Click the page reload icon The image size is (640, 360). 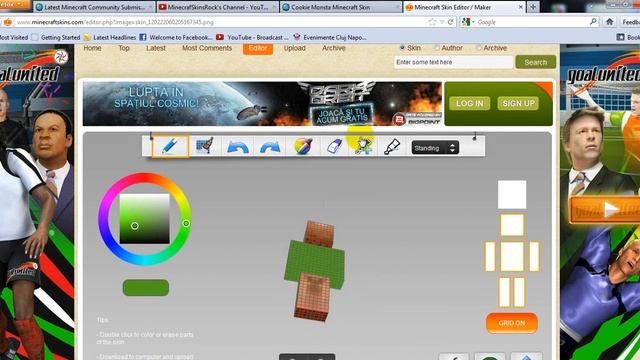pyautogui.click(x=450, y=22)
